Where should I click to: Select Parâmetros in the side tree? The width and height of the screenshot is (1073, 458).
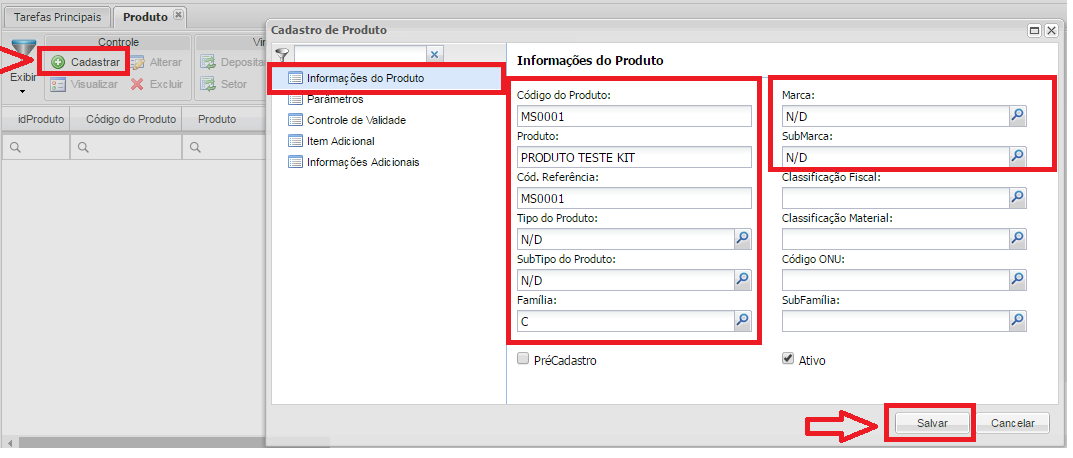pos(334,99)
